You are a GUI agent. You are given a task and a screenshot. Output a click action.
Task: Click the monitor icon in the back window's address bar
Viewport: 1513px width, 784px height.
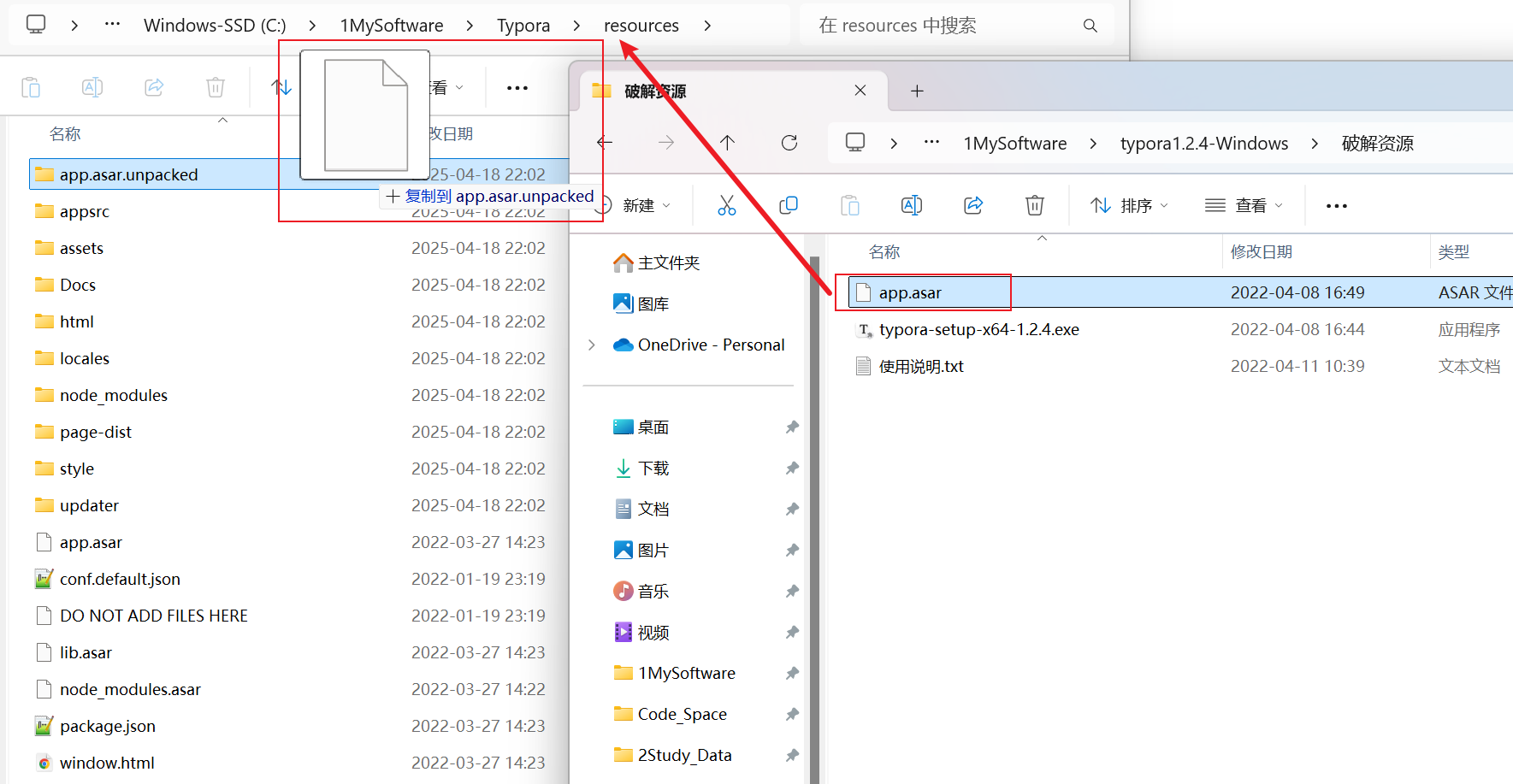pos(36,25)
